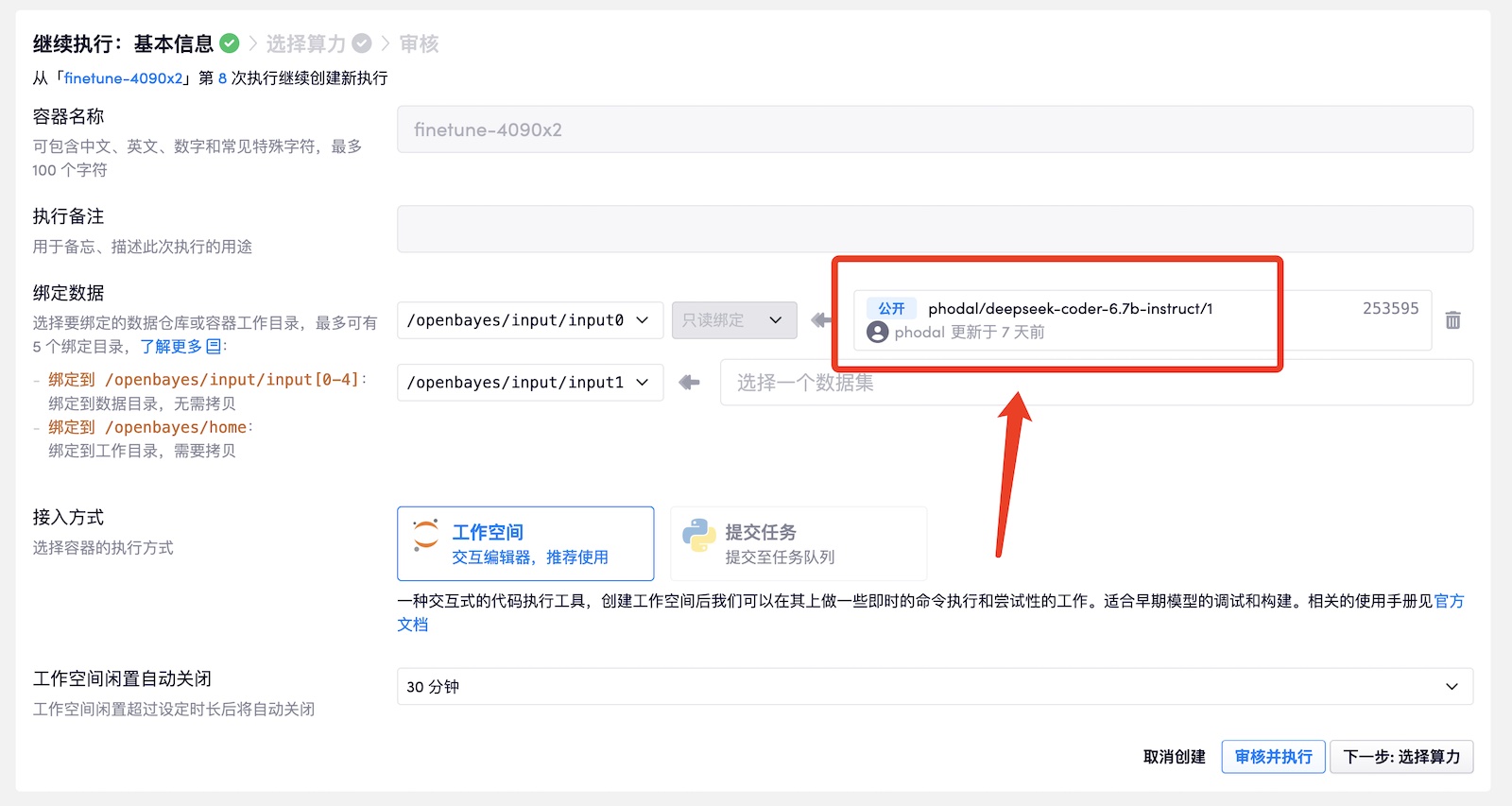Click 下一步: 选择算力 button
Screen dimensions: 1512x806
point(1401,757)
